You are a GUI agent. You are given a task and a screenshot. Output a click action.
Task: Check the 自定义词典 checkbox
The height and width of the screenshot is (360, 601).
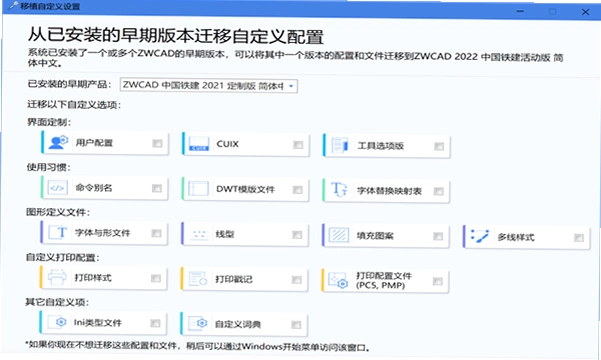[296, 325]
